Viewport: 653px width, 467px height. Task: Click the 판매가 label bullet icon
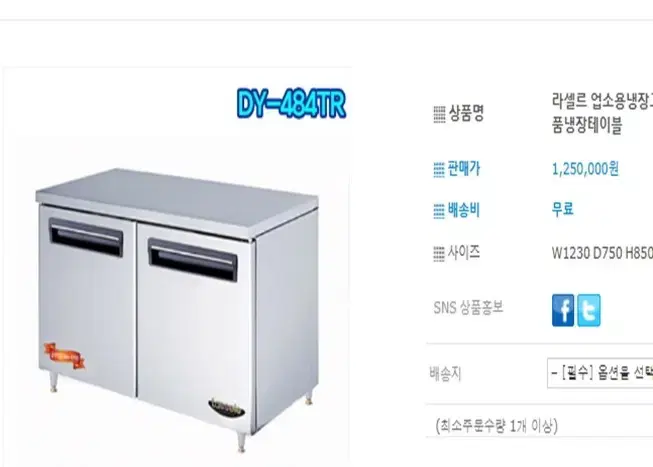tap(439, 170)
